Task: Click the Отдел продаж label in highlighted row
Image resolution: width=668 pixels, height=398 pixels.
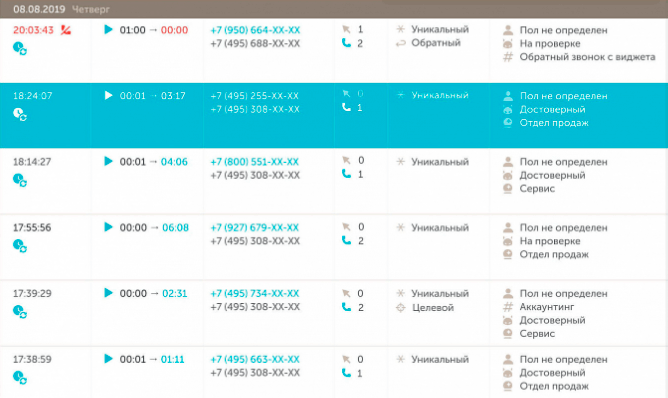Action: (554, 123)
